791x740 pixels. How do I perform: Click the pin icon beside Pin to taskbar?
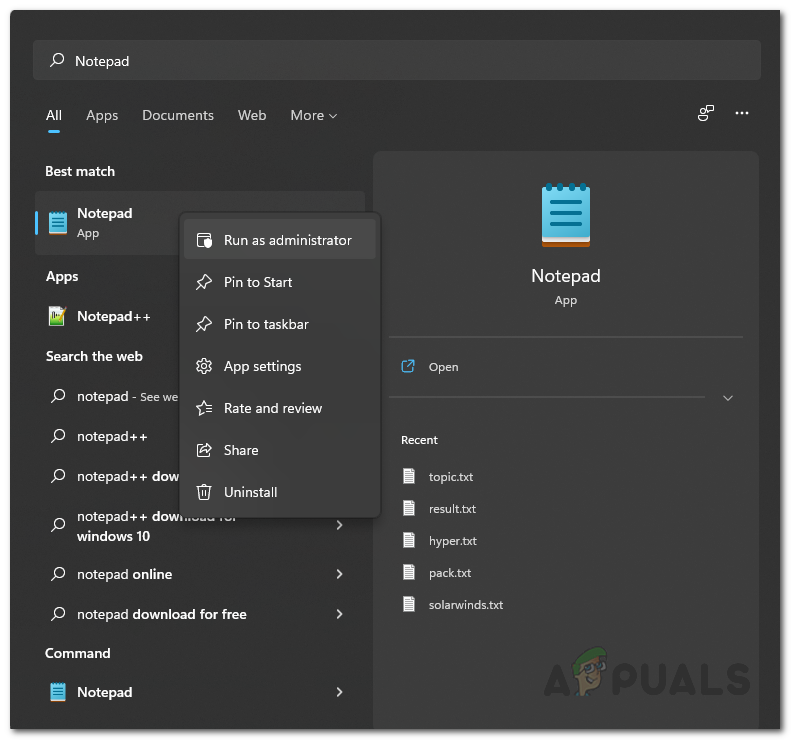pos(204,324)
